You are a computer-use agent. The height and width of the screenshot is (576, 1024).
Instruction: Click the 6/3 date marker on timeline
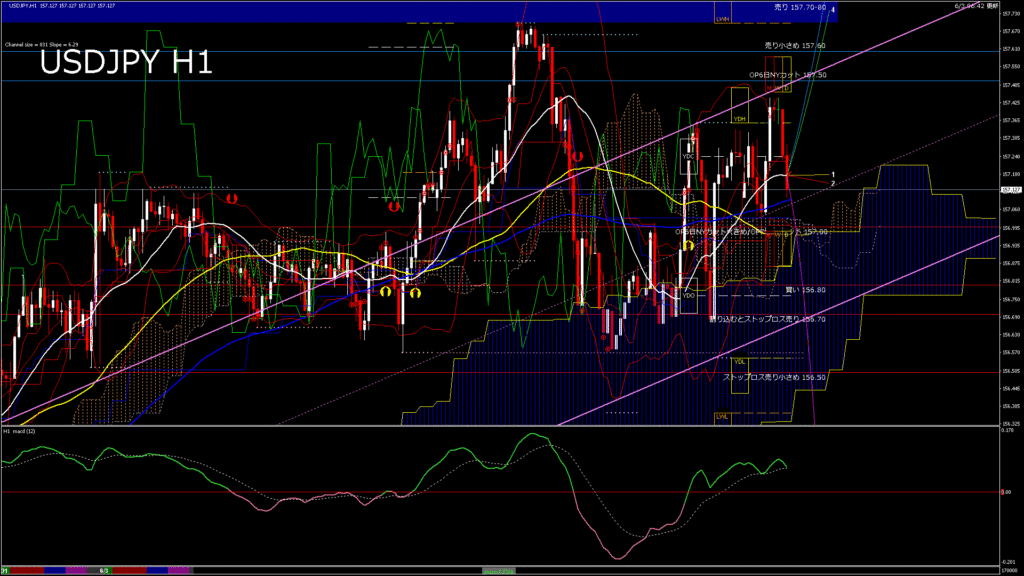point(103,570)
